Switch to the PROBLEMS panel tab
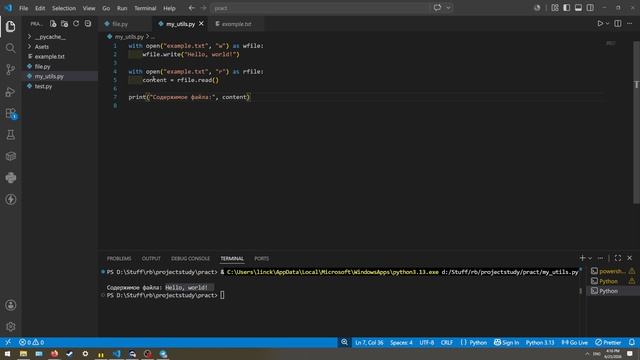This screenshot has height=360, width=640. point(119,258)
